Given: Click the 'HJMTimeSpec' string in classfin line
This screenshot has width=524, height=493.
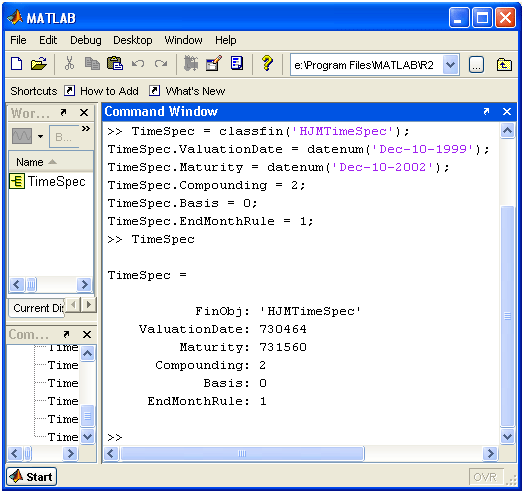Looking at the screenshot, I should click(343, 131).
